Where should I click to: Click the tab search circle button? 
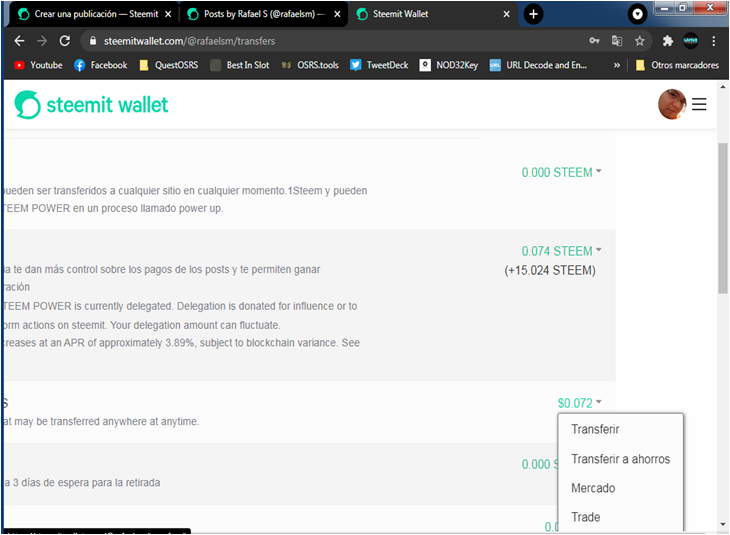(637, 14)
